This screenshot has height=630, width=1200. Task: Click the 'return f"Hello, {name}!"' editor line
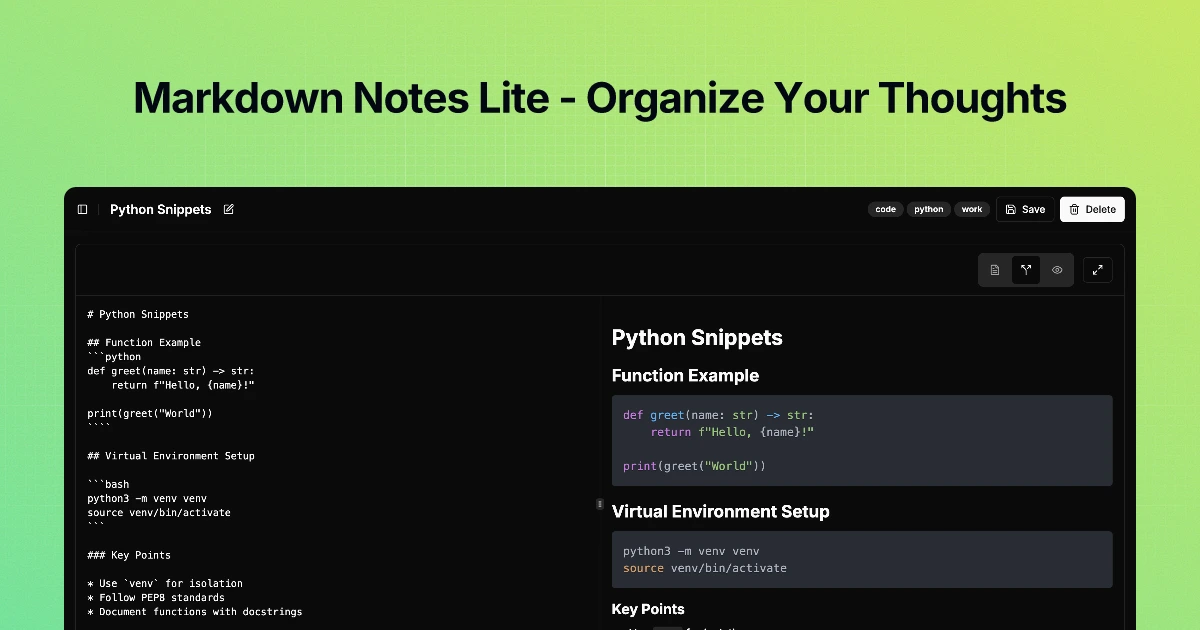(x=183, y=385)
